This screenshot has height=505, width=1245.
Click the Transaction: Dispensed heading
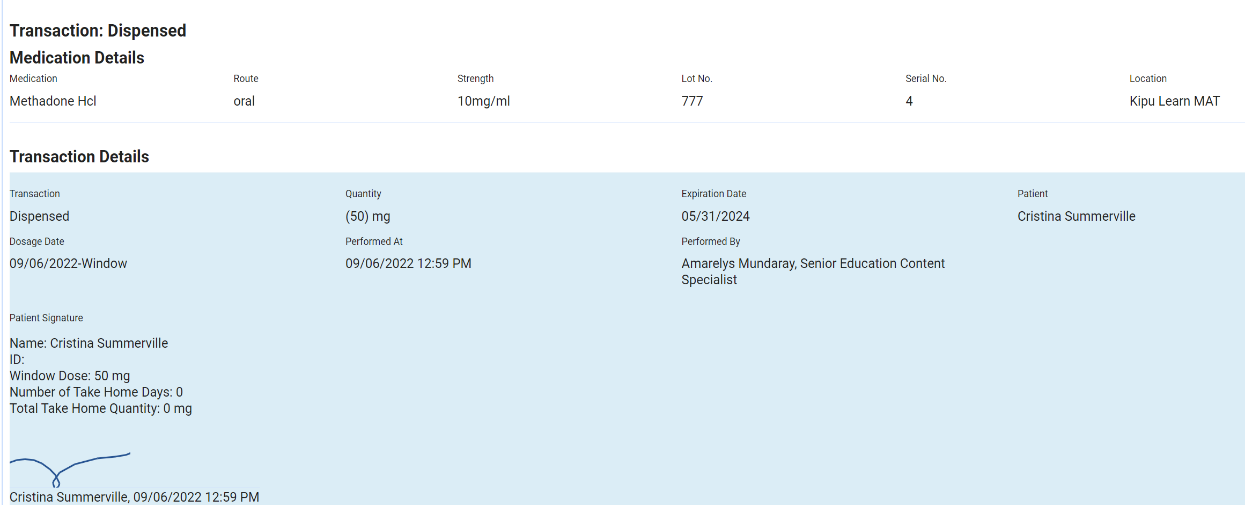[x=98, y=31]
